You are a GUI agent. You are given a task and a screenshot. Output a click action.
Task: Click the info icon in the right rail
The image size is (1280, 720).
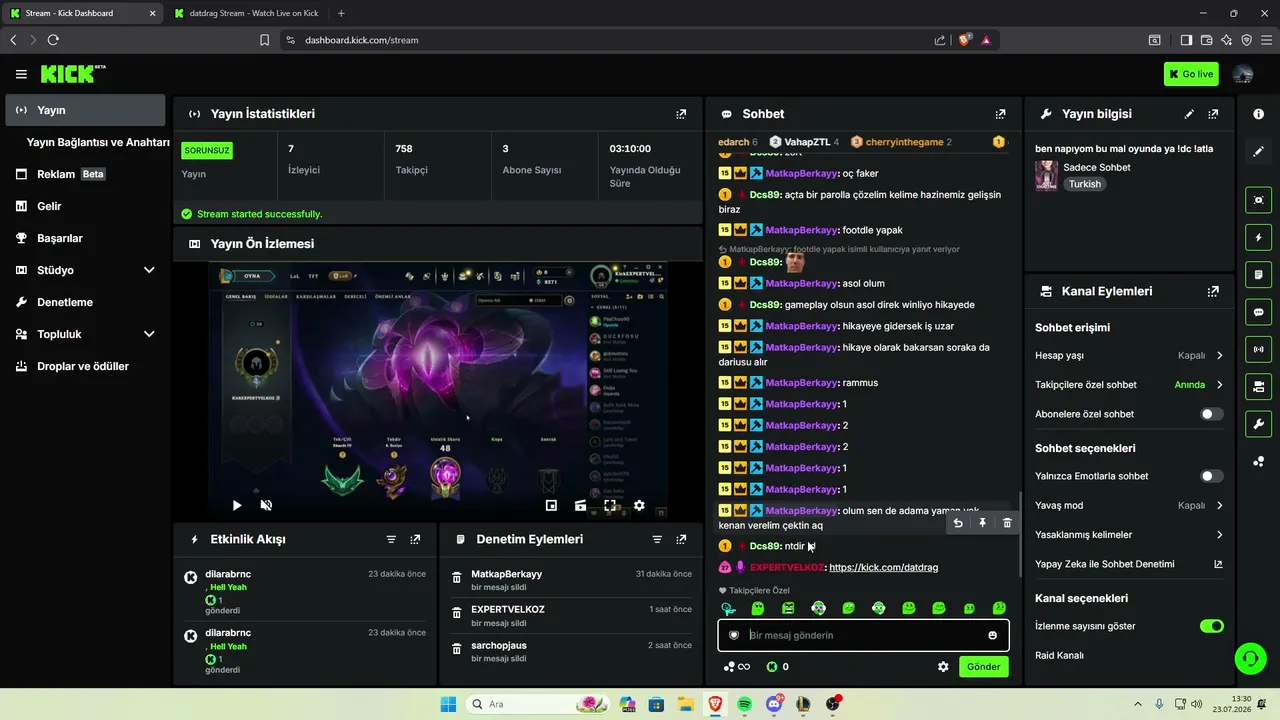click(1258, 114)
